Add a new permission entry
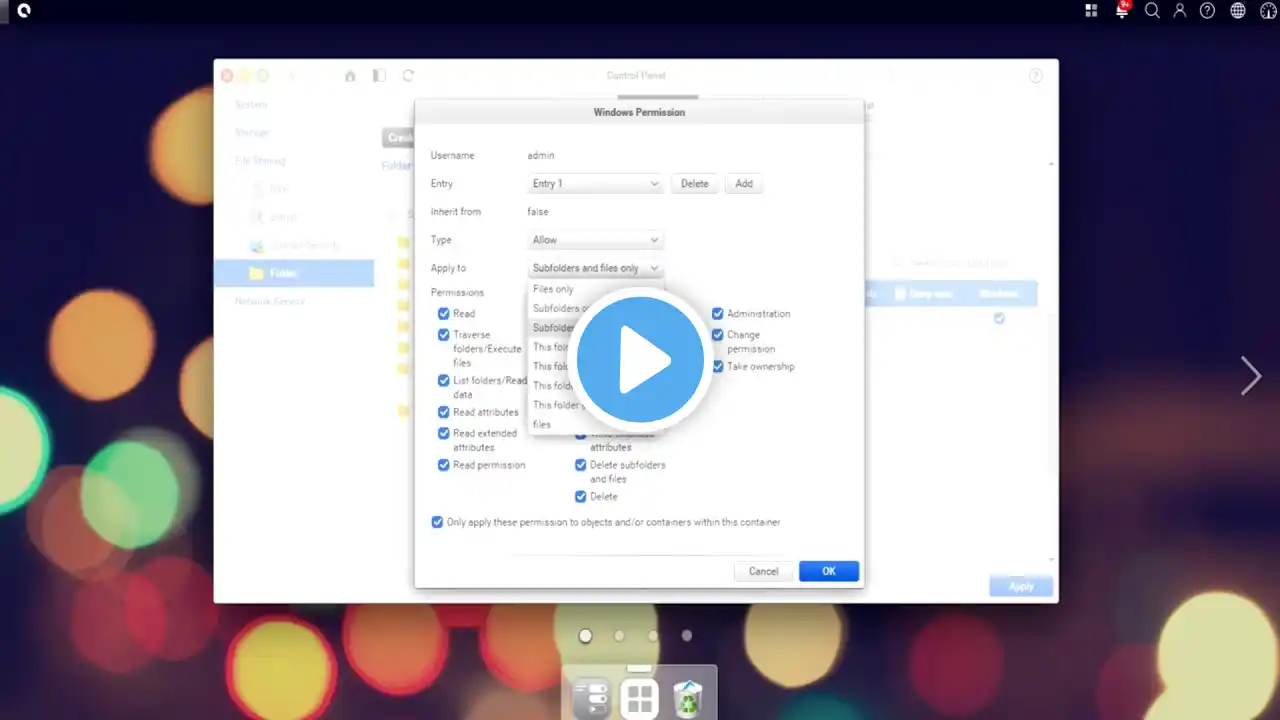1280x720 pixels. click(x=744, y=184)
